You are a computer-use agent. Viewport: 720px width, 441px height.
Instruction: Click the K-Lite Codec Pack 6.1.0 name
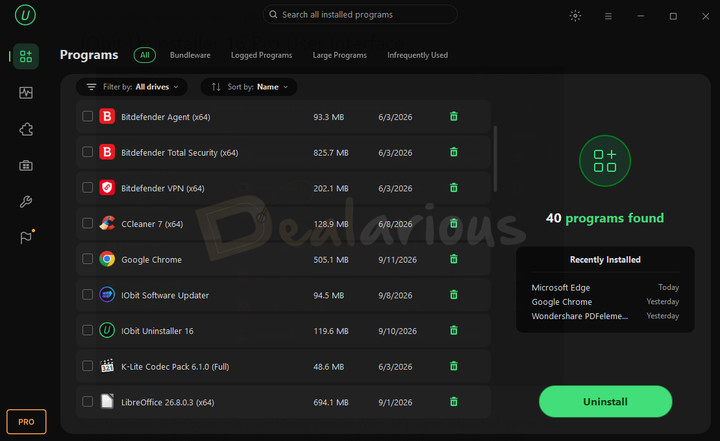[x=175, y=367]
